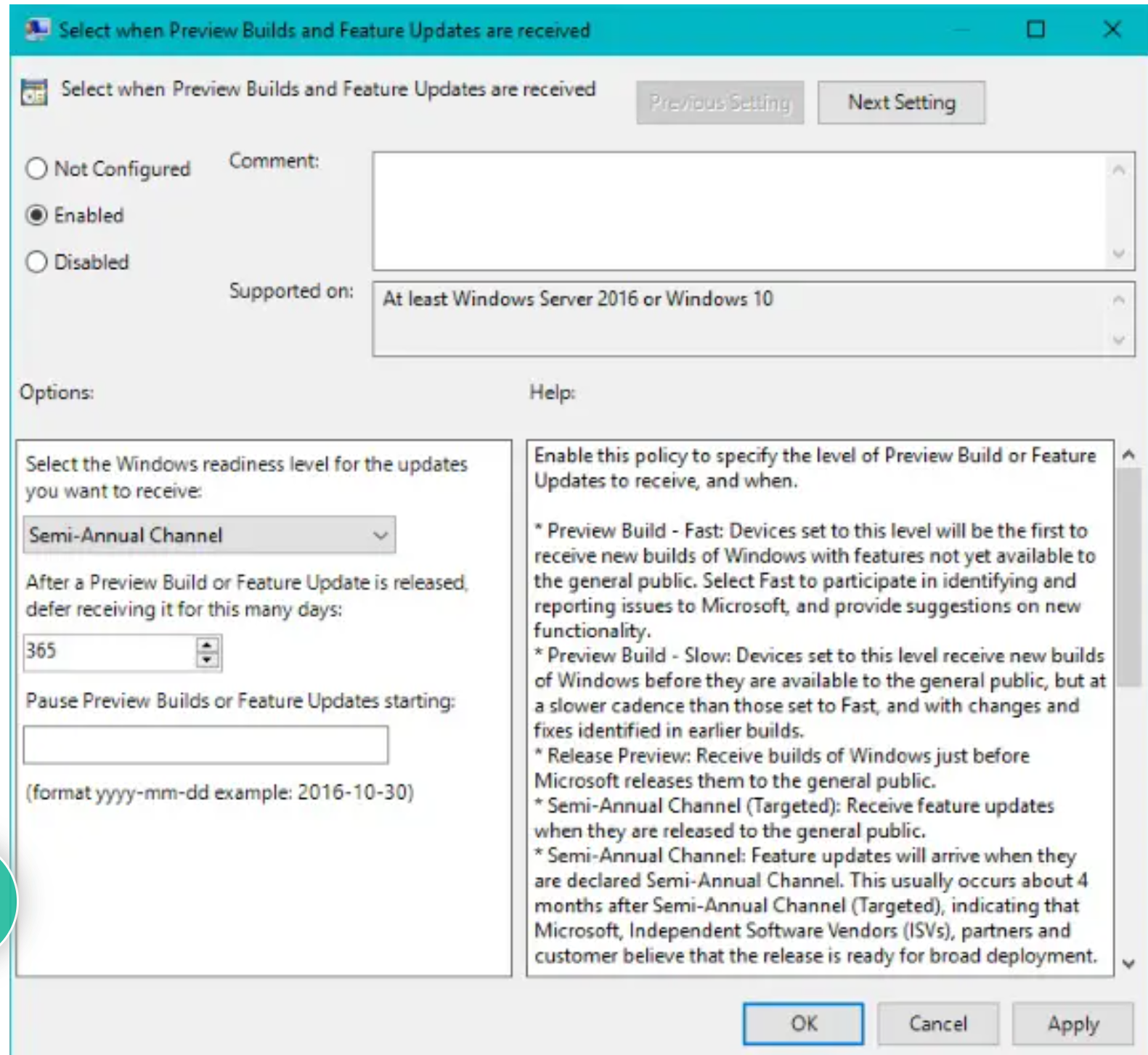
Task: Click the Previous Setting button
Action: click(x=720, y=102)
